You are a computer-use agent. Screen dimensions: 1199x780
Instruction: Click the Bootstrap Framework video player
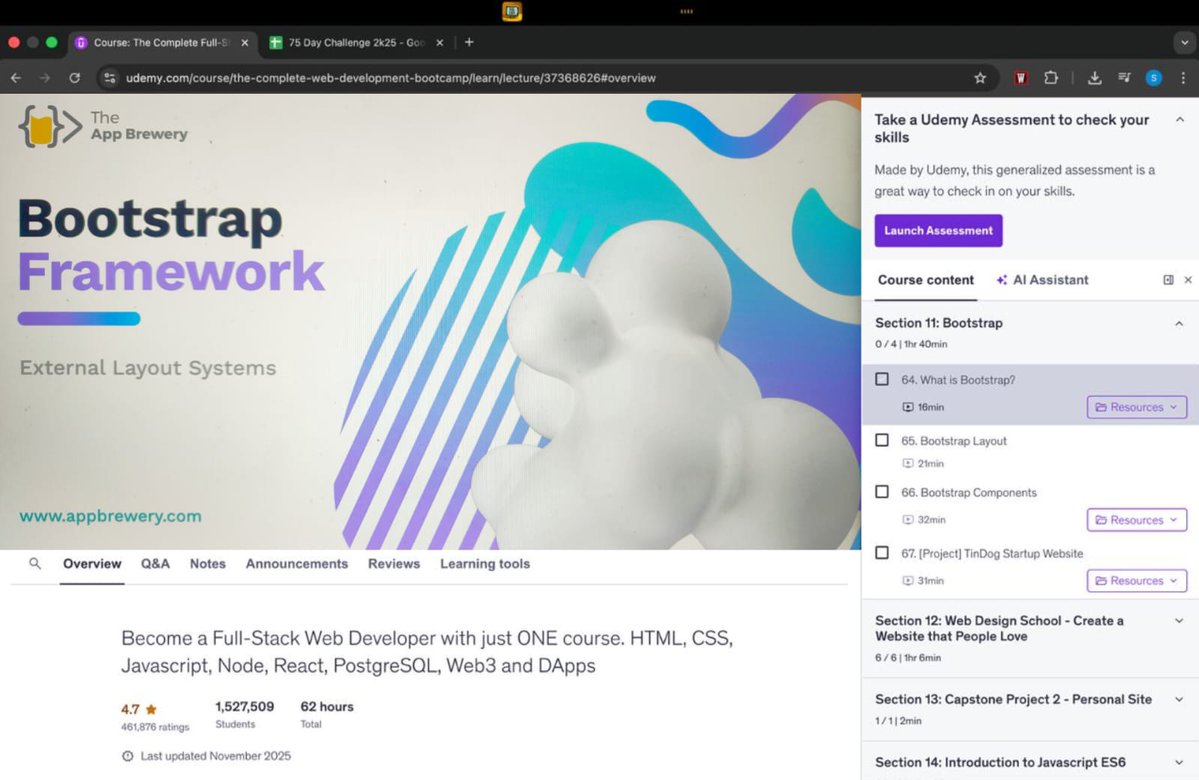[x=431, y=322]
